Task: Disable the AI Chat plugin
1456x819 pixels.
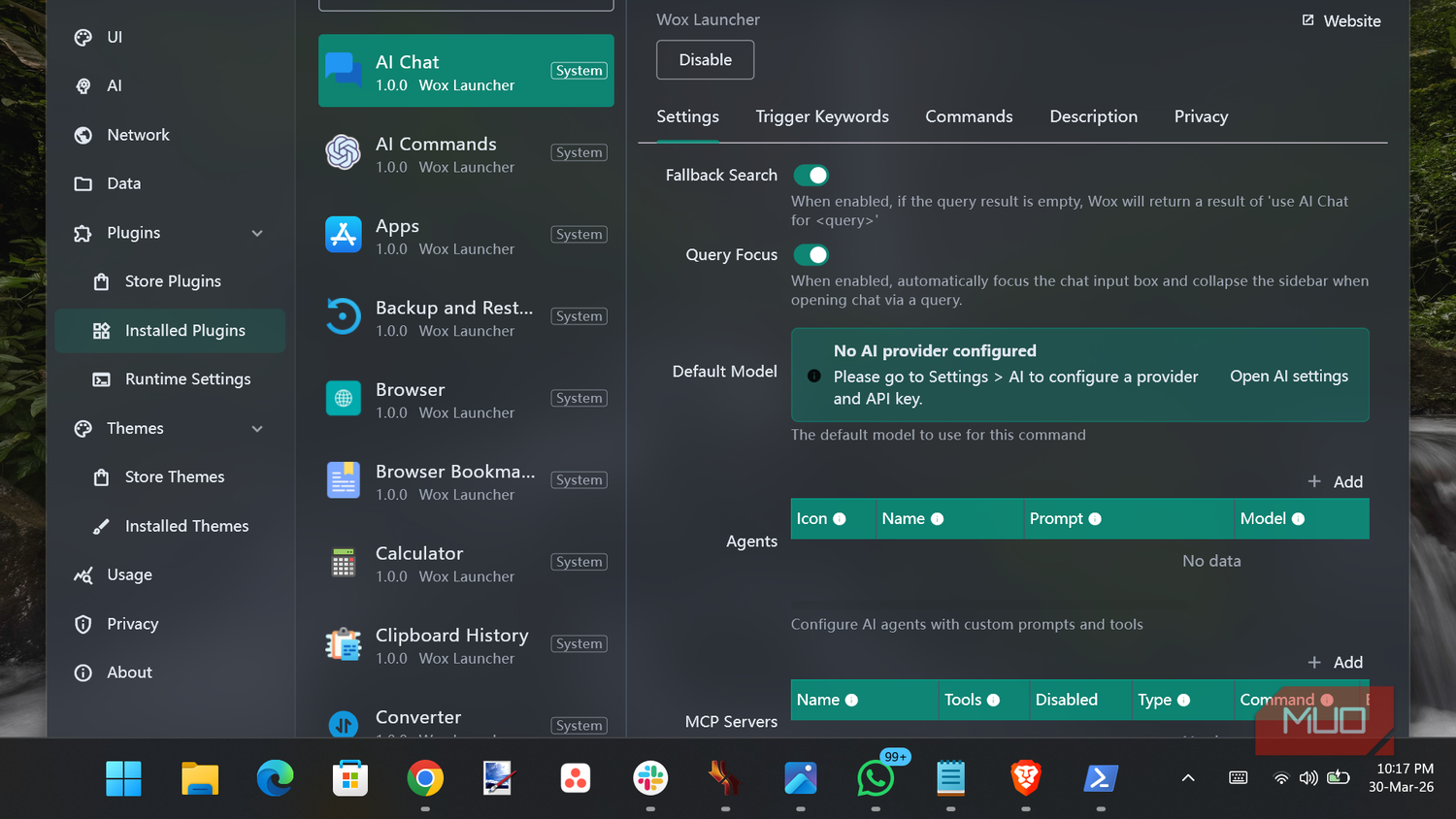Action: [x=706, y=60]
